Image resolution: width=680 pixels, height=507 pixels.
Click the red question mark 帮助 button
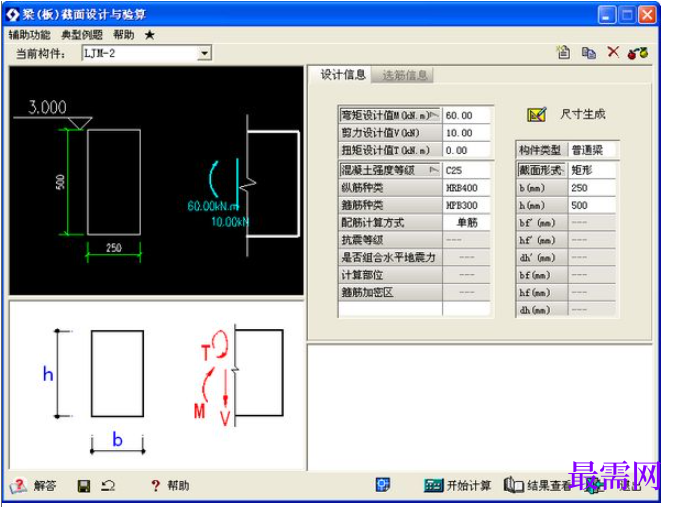[x=170, y=486]
